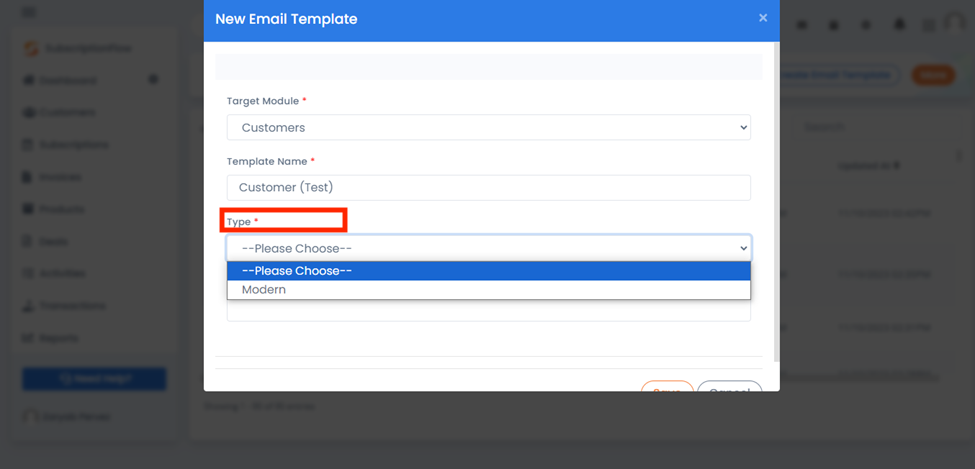Image resolution: width=975 pixels, height=469 pixels.
Task: Close the New Email Template dialog
Action: [763, 18]
